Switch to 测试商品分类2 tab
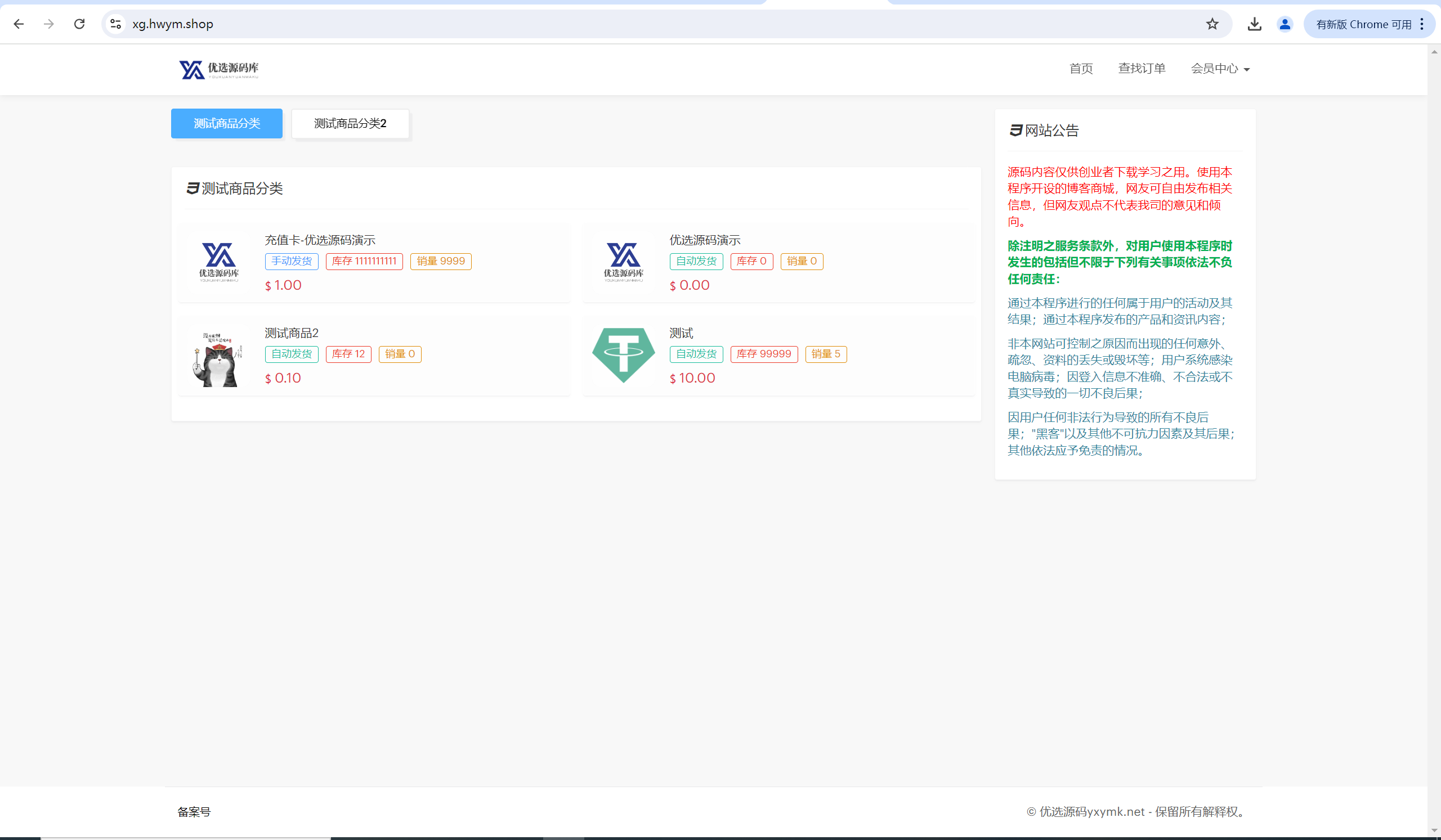Screen dimensions: 1441x840 click(x=350, y=123)
